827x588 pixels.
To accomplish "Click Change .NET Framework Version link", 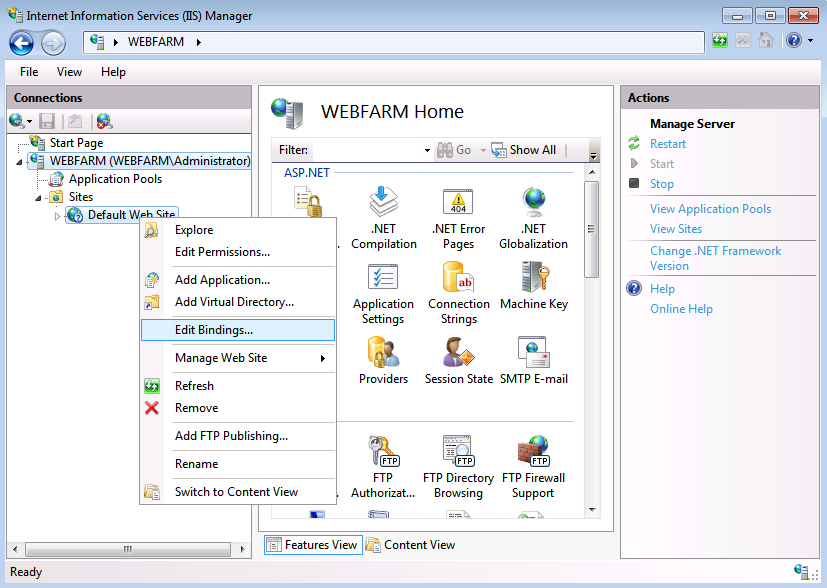I will 715,258.
